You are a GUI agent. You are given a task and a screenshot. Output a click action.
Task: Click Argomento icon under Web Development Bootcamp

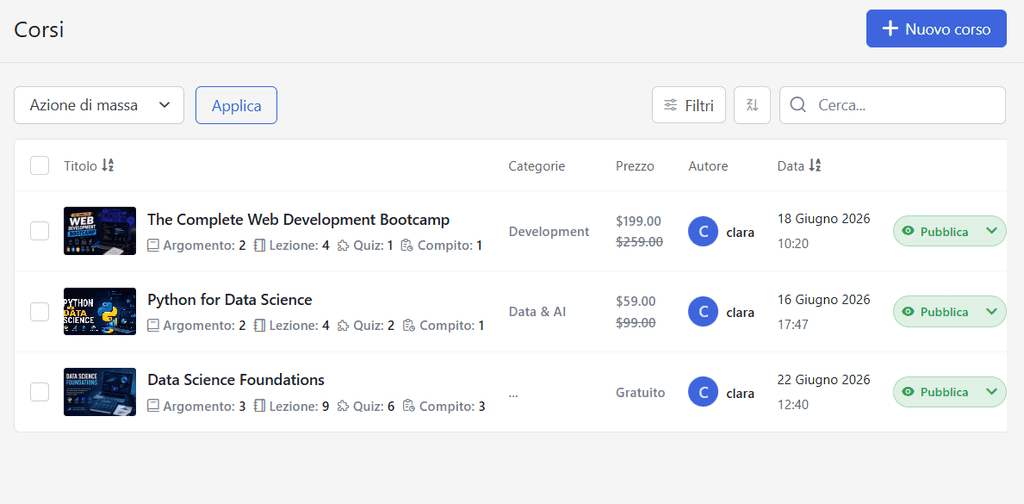[153, 245]
